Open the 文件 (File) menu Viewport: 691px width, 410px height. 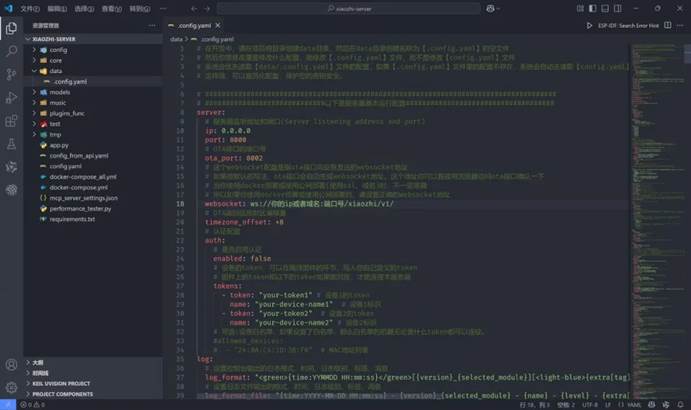coord(30,8)
